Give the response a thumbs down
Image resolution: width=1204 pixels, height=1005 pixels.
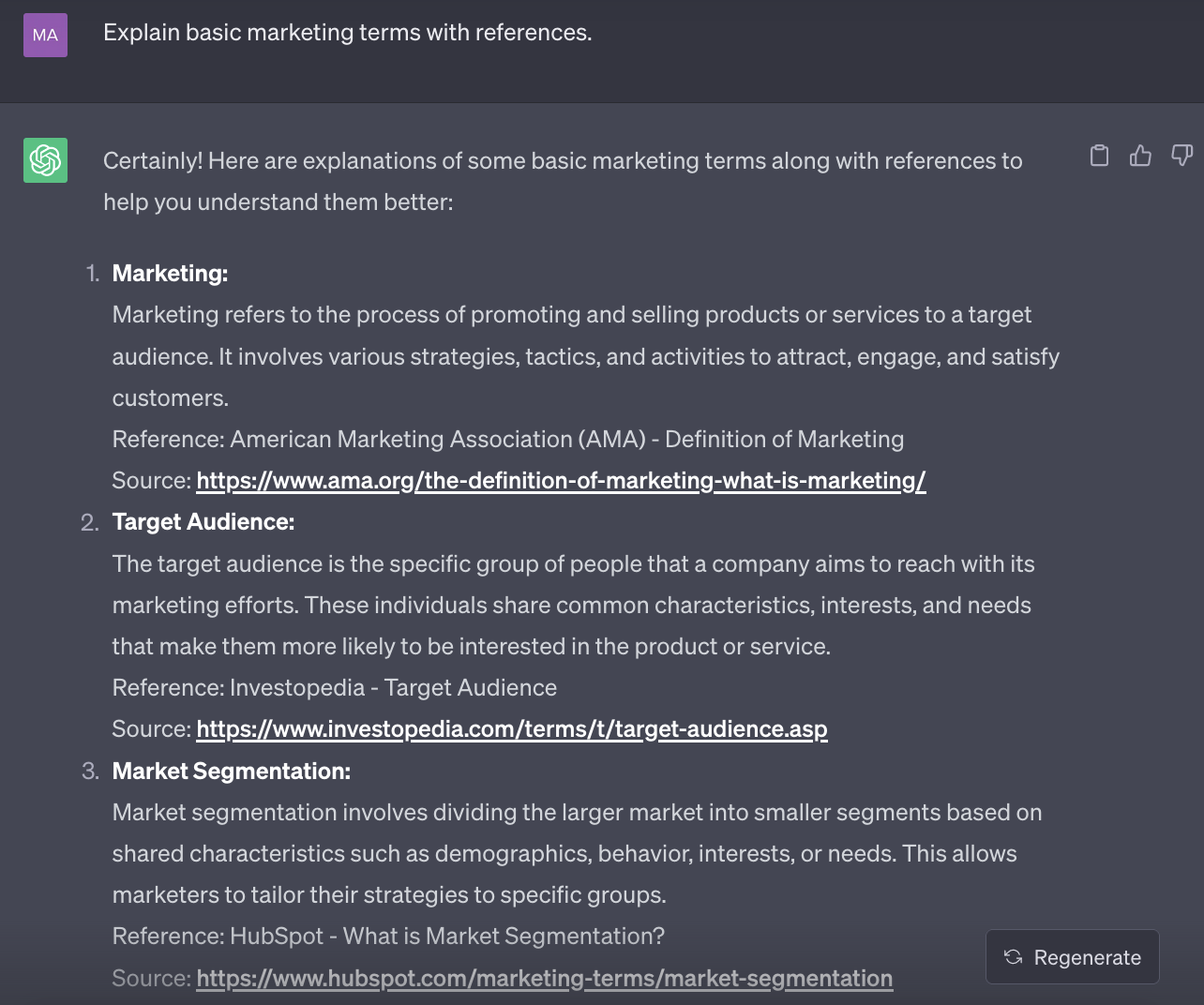[x=1181, y=156]
